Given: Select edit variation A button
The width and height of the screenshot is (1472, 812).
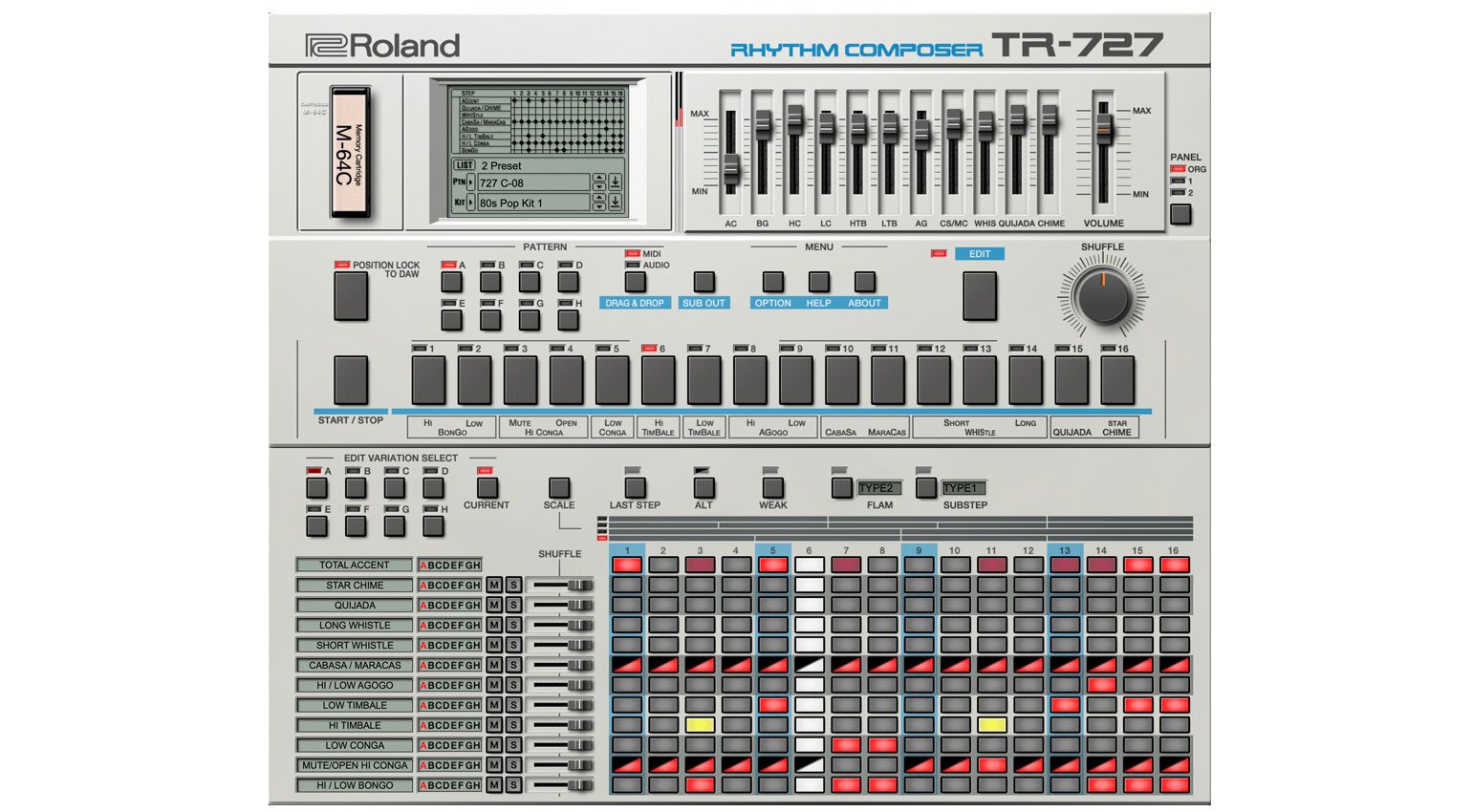Looking at the screenshot, I should tap(316, 488).
